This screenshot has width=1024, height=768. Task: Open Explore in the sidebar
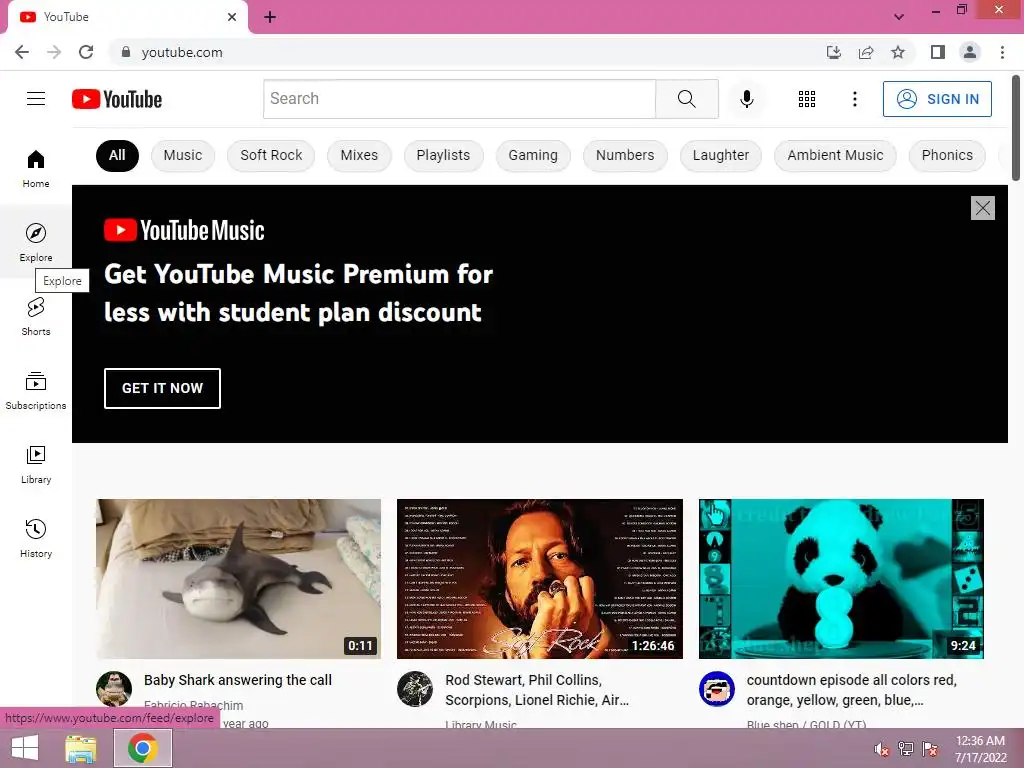(36, 242)
